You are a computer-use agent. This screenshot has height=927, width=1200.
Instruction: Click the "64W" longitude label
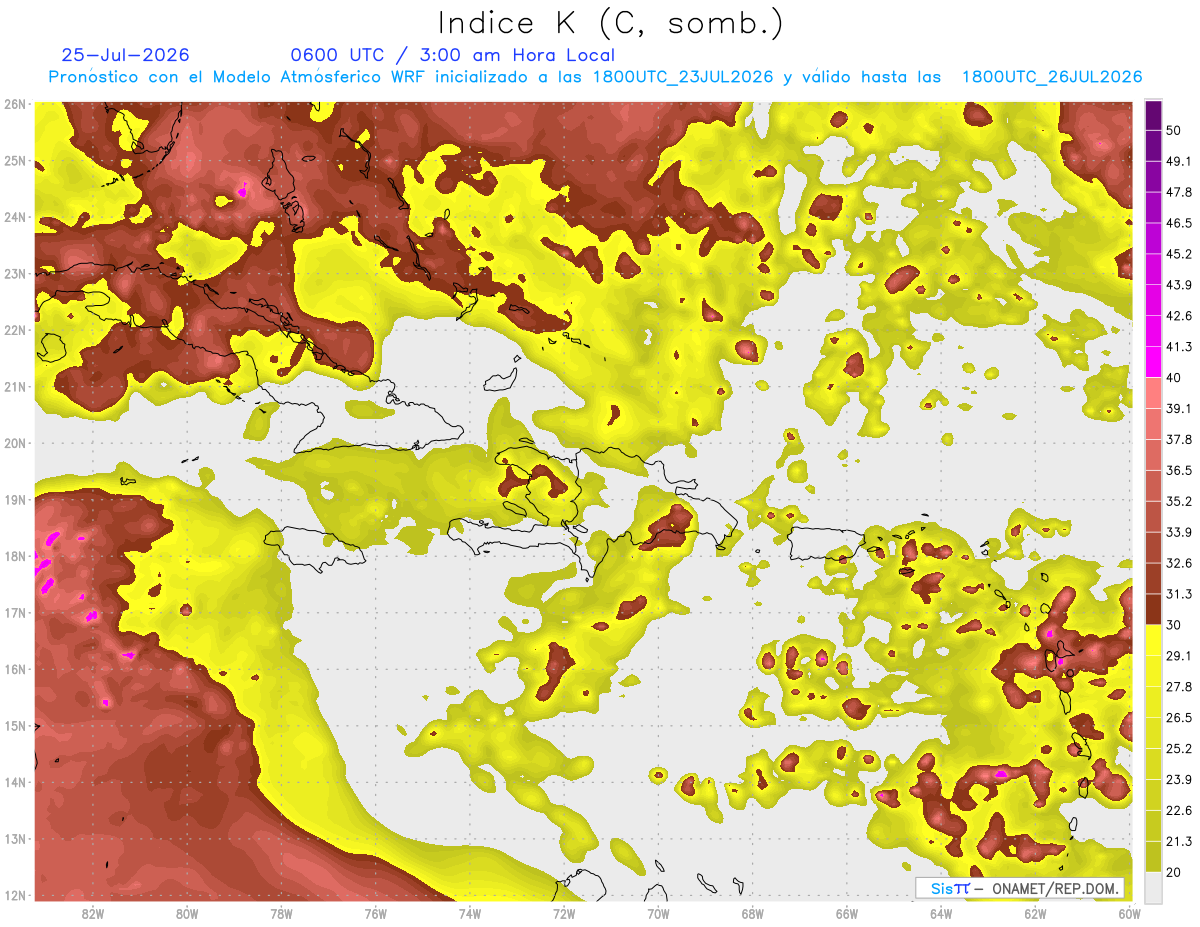[x=941, y=913]
